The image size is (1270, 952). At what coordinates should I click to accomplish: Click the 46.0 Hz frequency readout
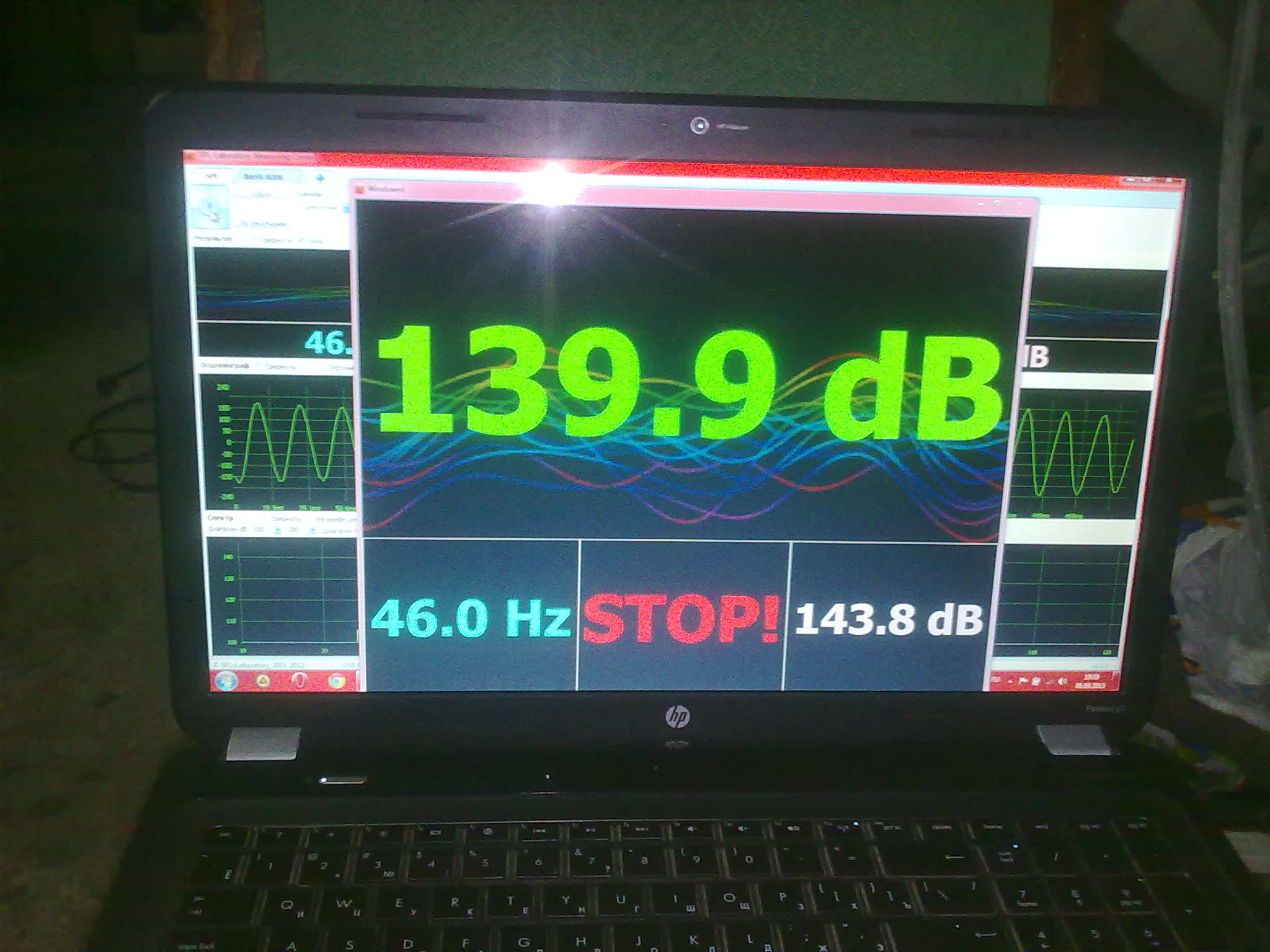[x=470, y=619]
